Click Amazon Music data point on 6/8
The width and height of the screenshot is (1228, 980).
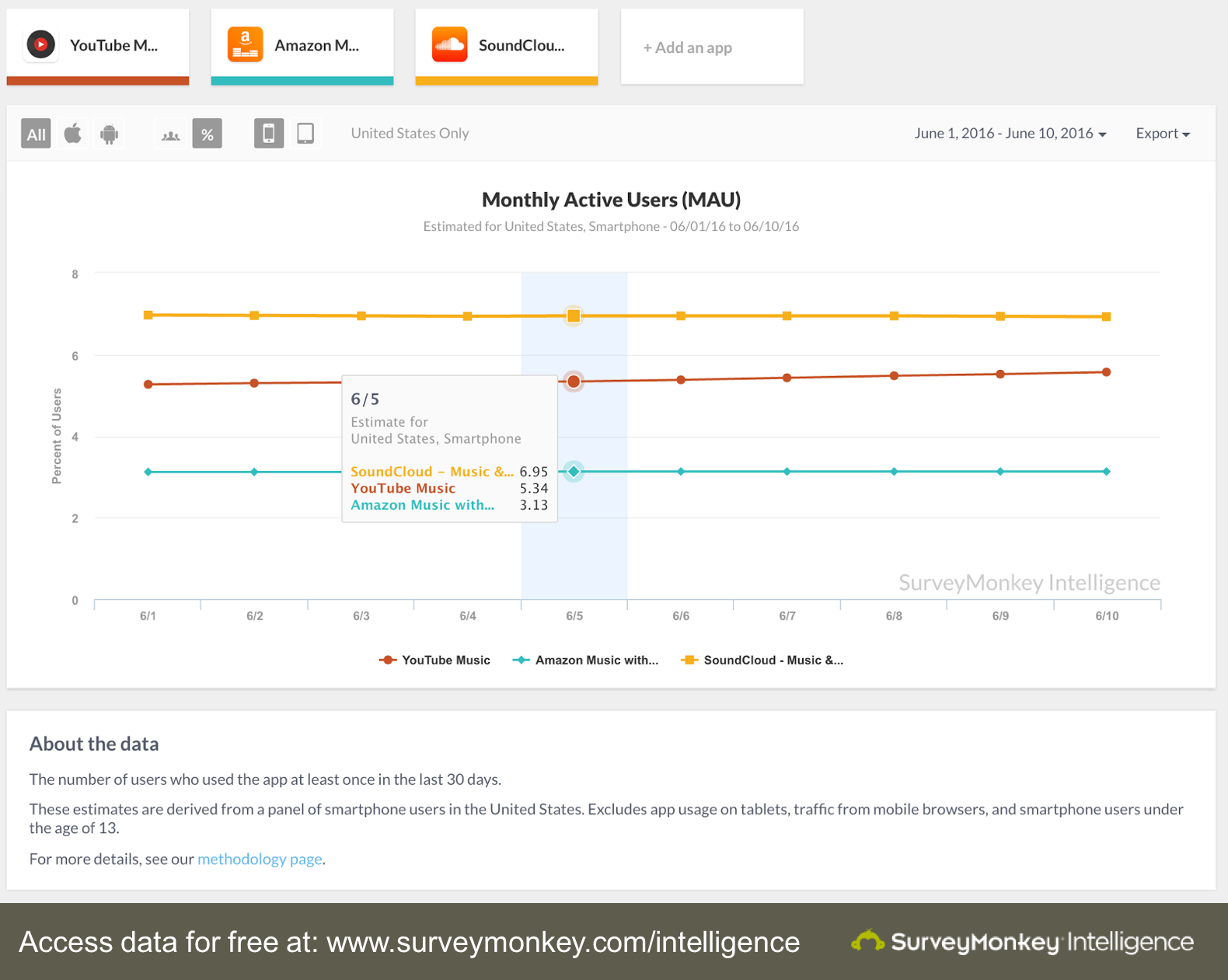(x=894, y=472)
